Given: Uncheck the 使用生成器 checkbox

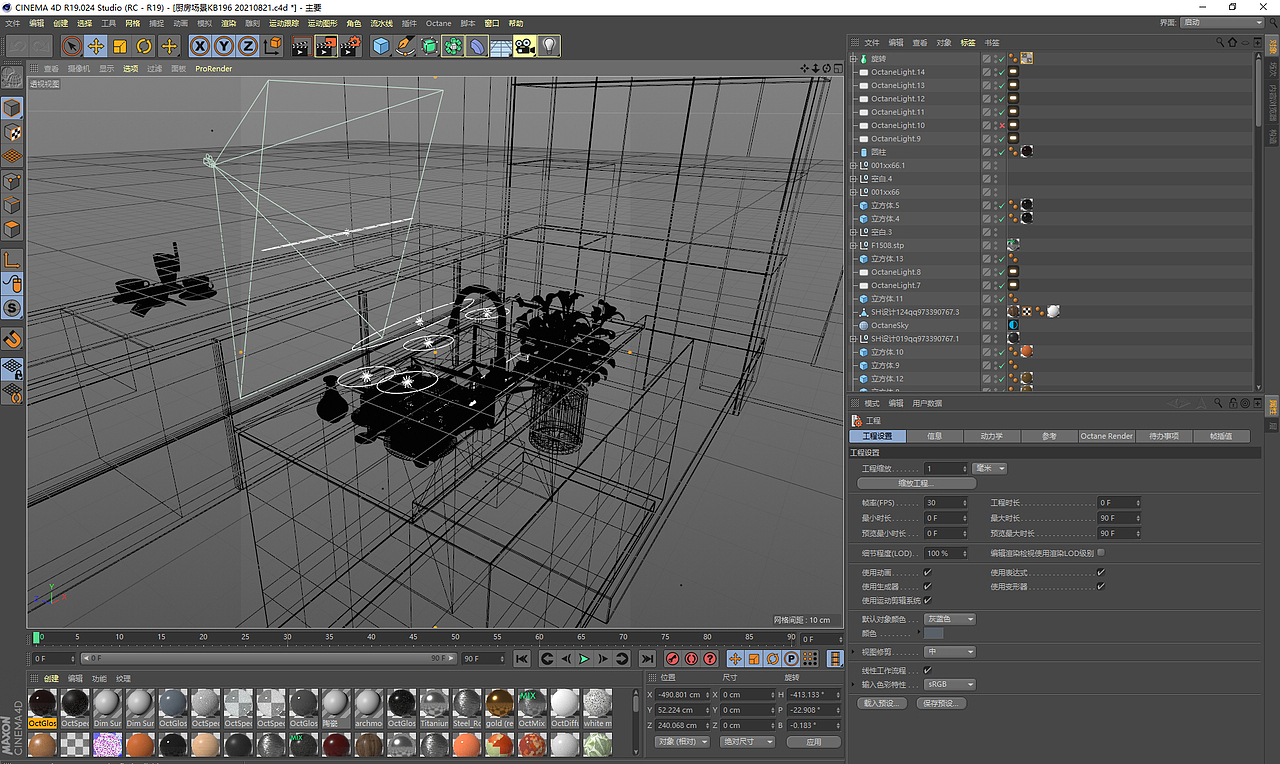Looking at the screenshot, I should pyautogui.click(x=928, y=587).
